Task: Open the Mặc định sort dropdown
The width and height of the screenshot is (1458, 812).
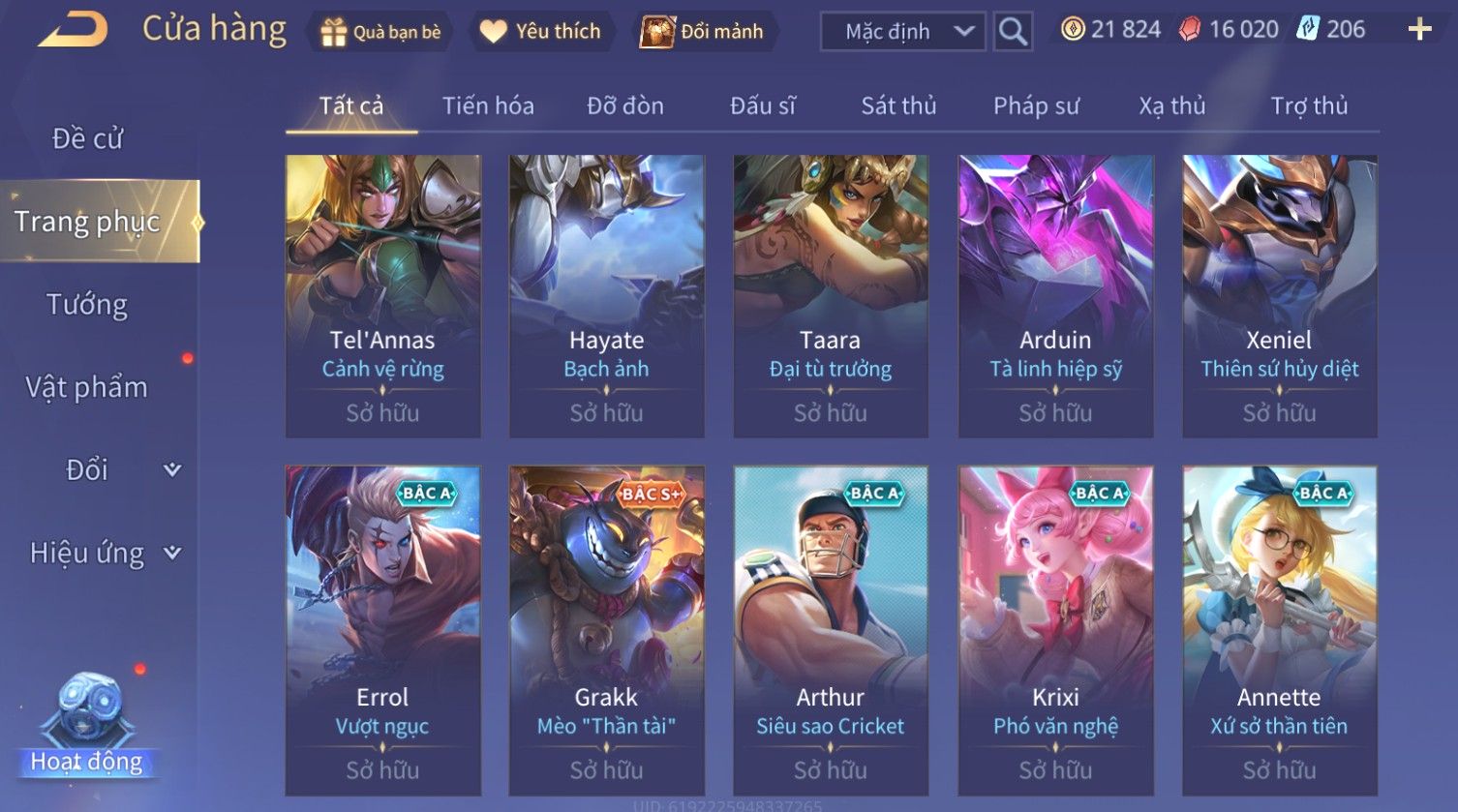Action: coord(903,32)
